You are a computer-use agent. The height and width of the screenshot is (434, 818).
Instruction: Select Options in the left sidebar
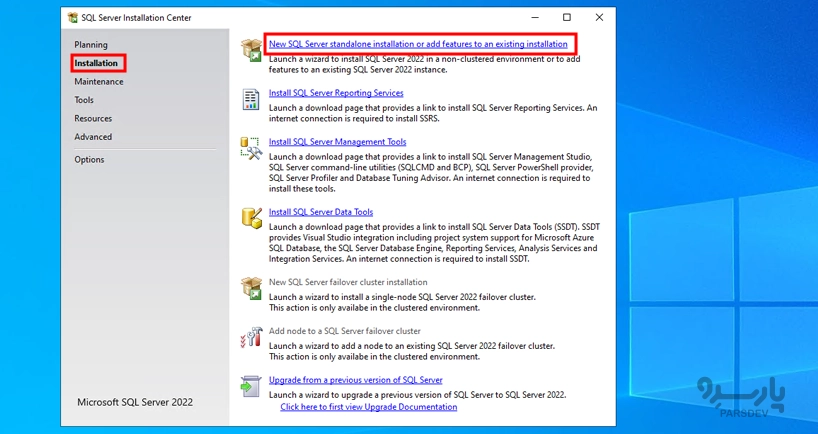pos(89,160)
